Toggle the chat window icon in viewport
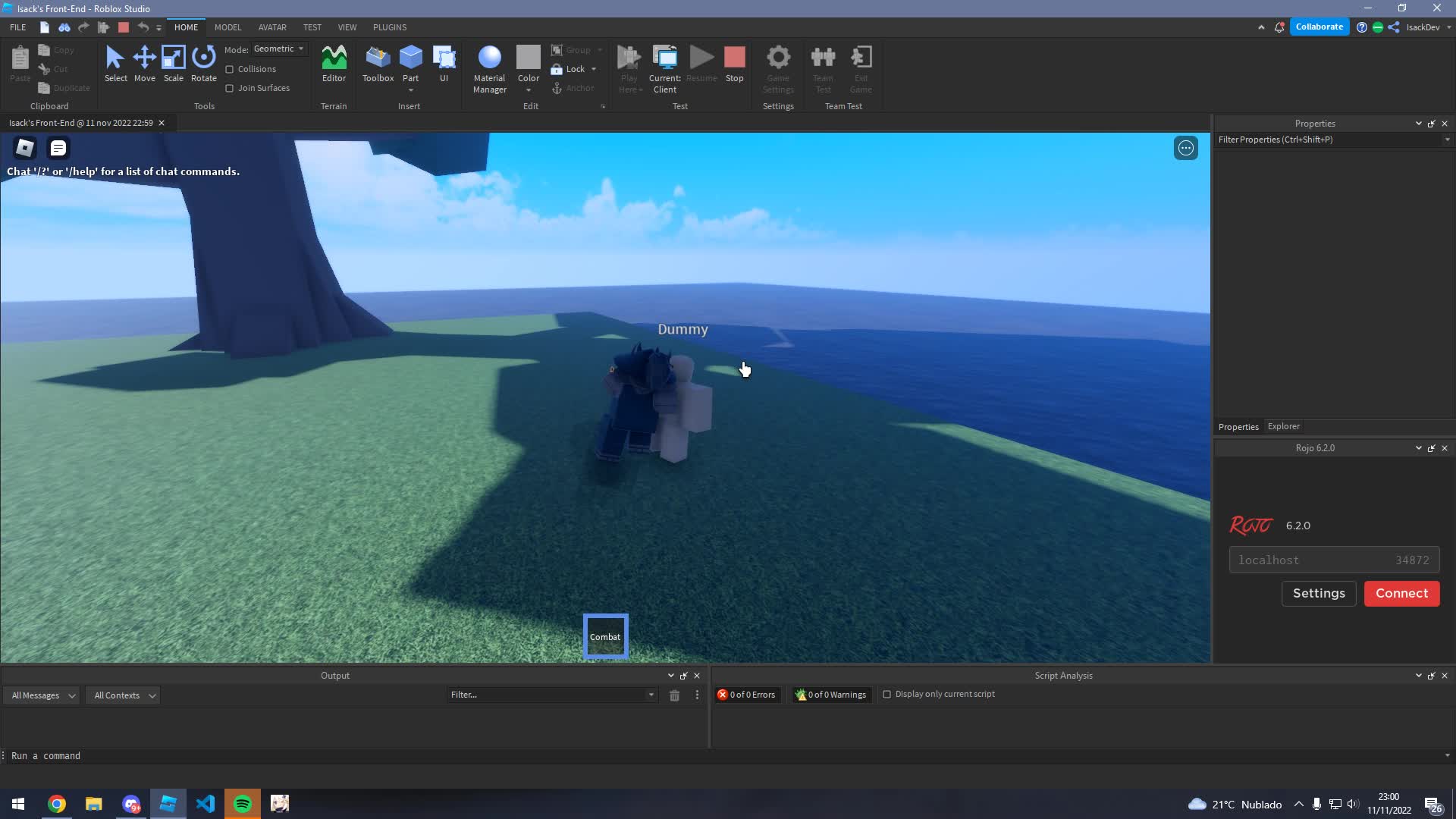The width and height of the screenshot is (1456, 819). click(x=58, y=148)
